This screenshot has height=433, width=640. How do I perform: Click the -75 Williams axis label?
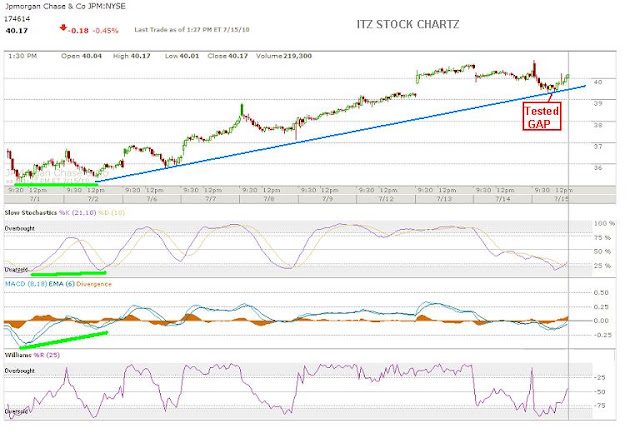click(600, 406)
